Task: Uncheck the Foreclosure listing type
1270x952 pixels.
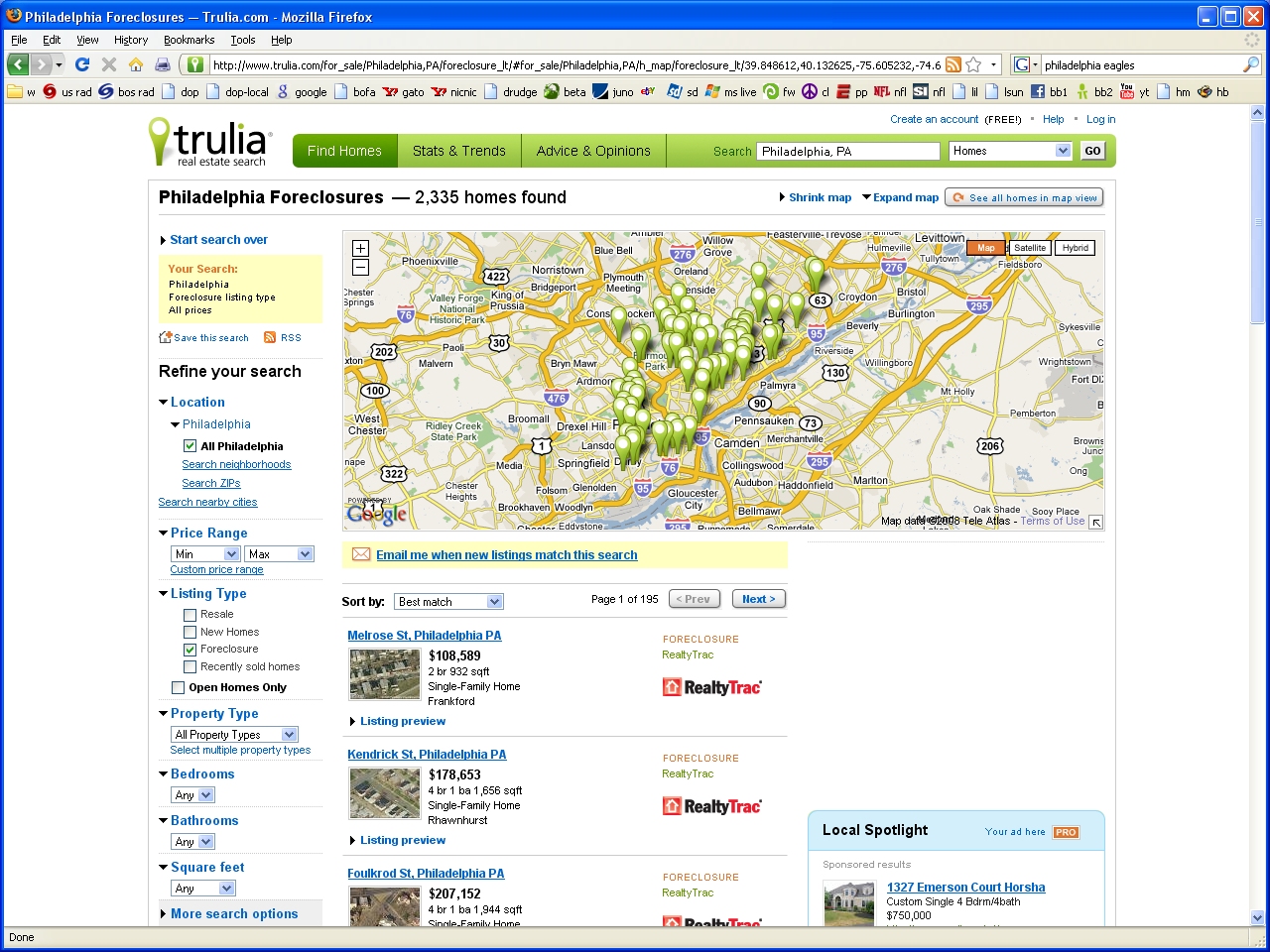Action: tap(190, 650)
